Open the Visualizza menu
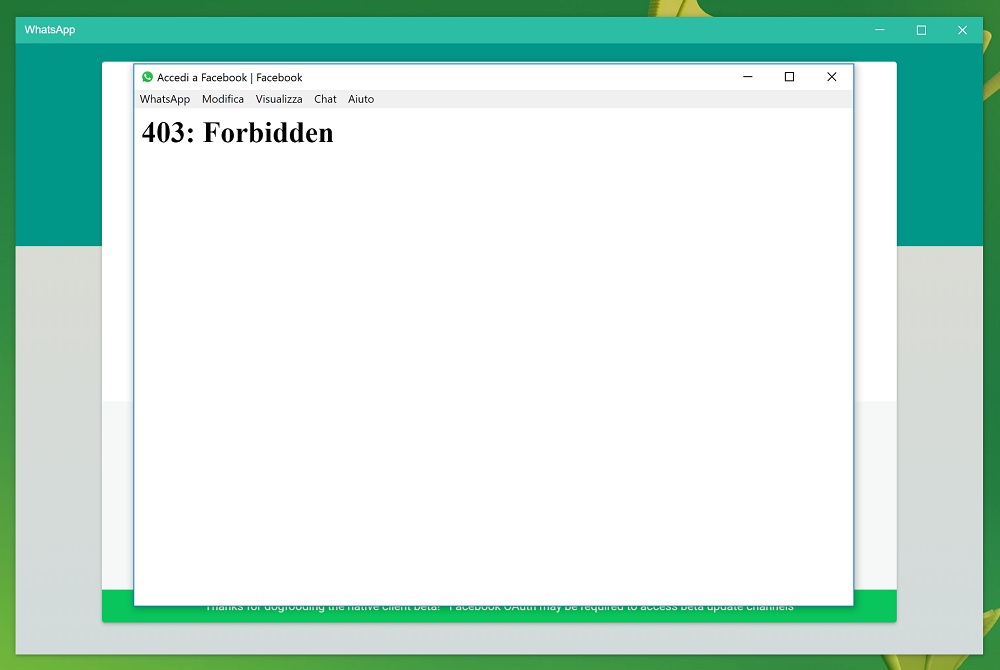Screen dimensions: 1000x670 point(279,99)
